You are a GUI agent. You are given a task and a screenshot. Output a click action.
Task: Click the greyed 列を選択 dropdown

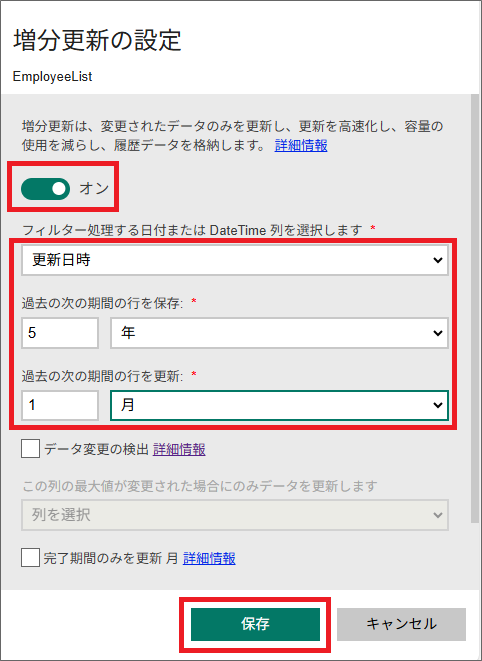pyautogui.click(x=235, y=515)
